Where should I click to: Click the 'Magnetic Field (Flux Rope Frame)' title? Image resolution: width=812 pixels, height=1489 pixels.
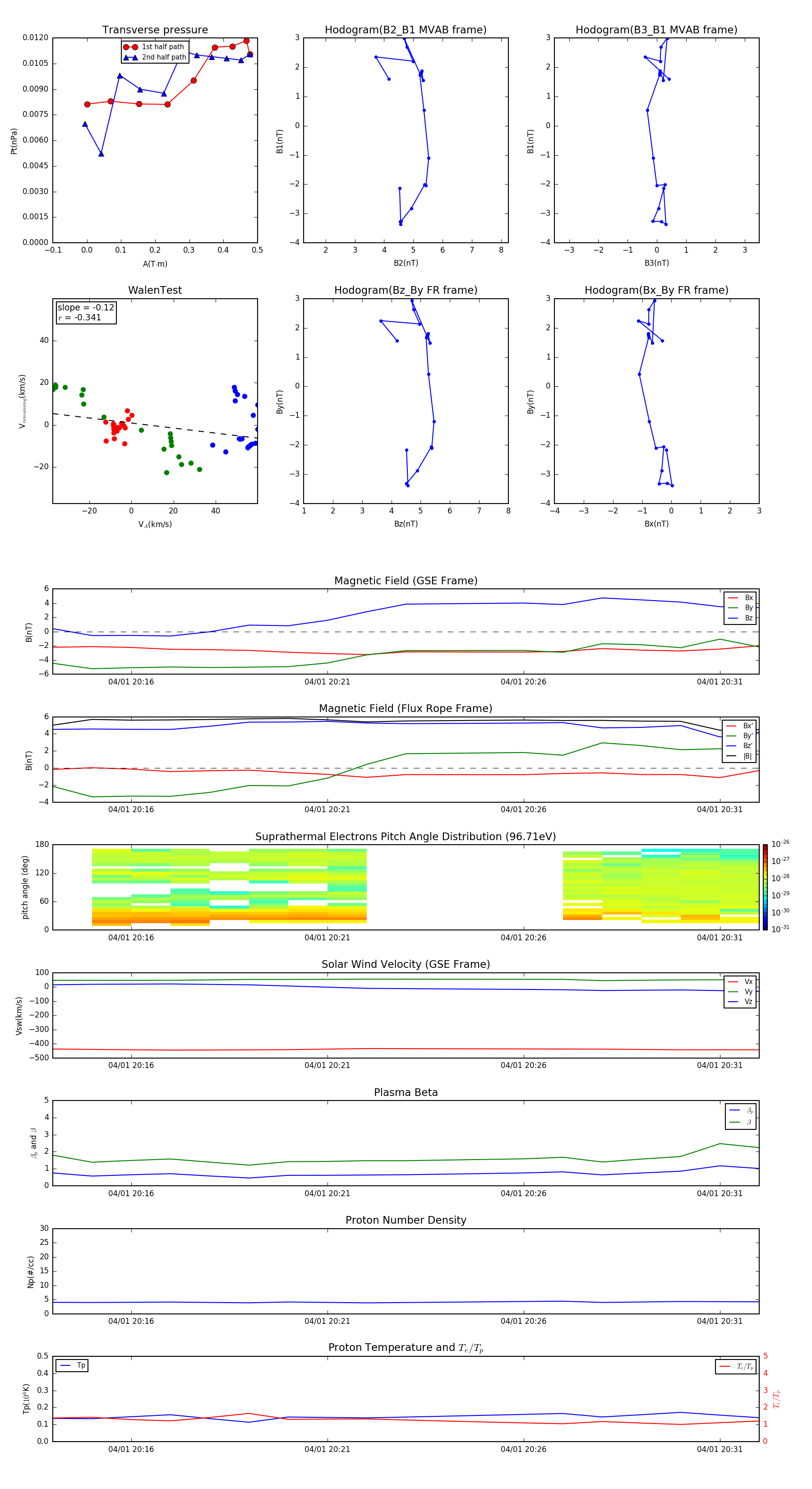tap(406, 709)
